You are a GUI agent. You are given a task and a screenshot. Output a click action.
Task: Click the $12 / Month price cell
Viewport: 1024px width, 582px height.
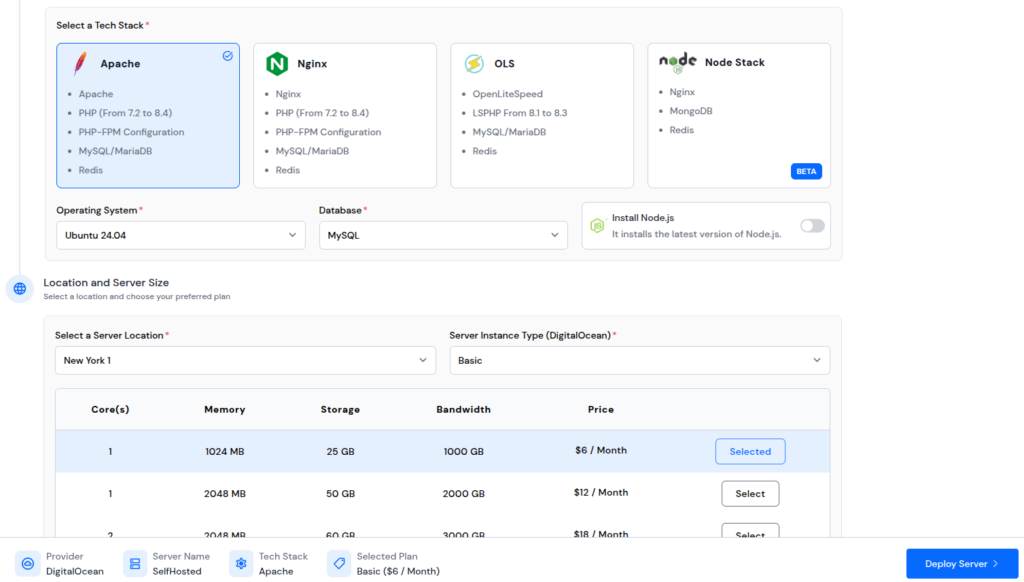click(601, 493)
